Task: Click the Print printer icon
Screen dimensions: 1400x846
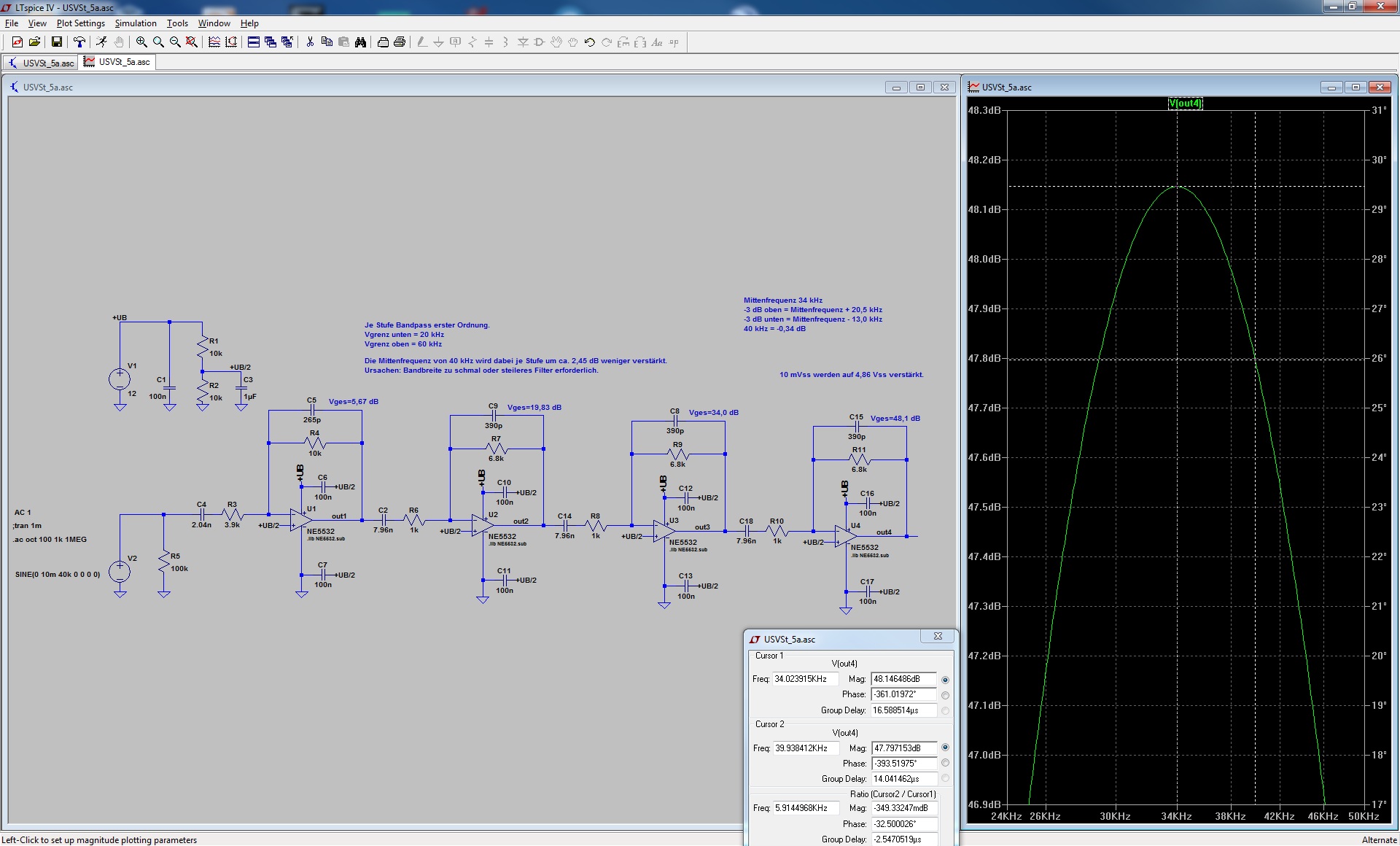Action: 400,42
